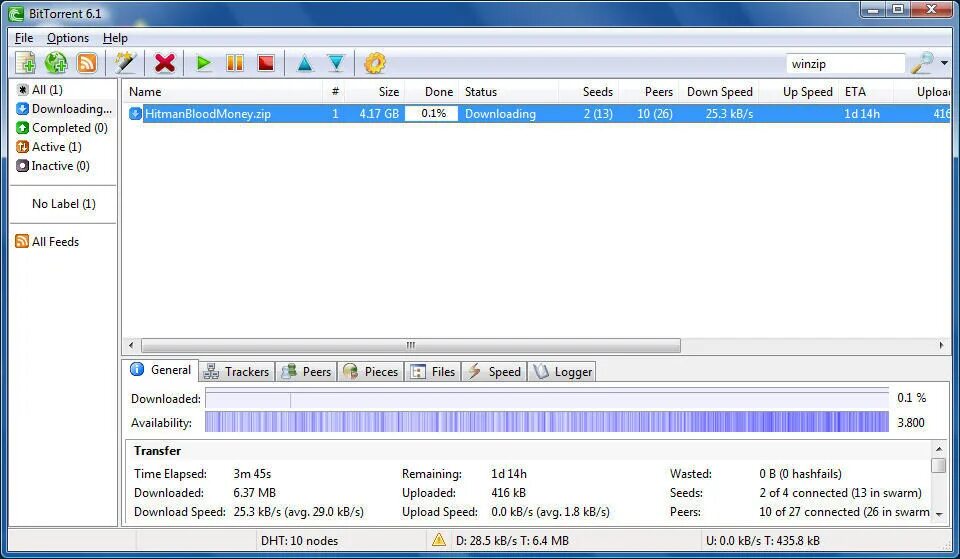Sort by the # column header
Image resolution: width=960 pixels, height=559 pixels.
point(335,92)
